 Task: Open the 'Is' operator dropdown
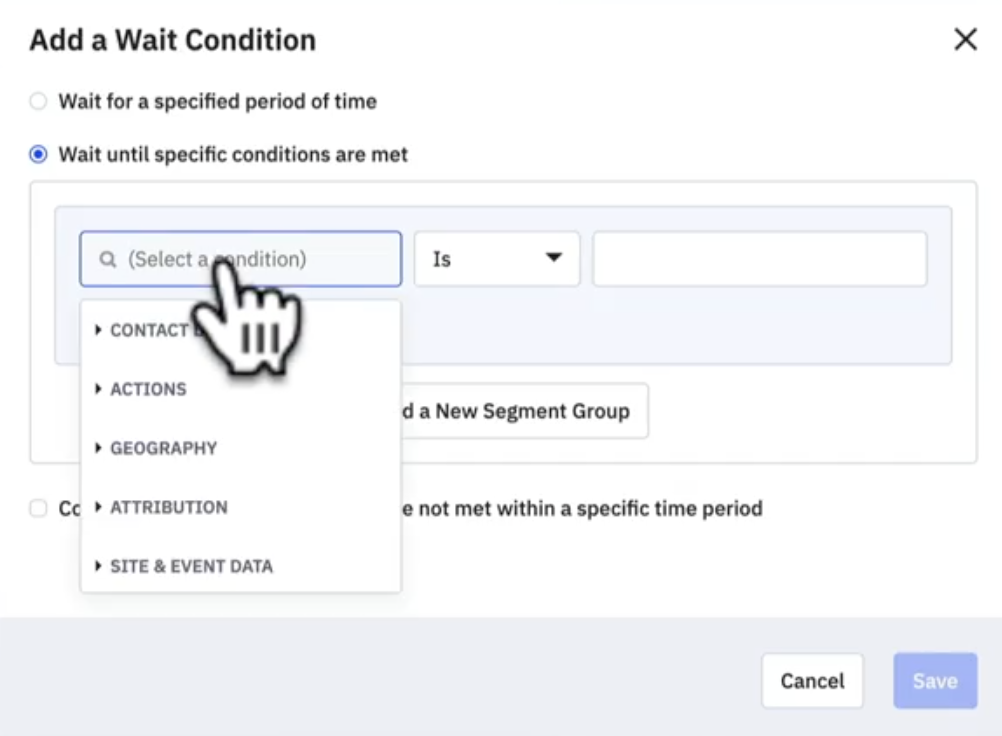coord(496,259)
